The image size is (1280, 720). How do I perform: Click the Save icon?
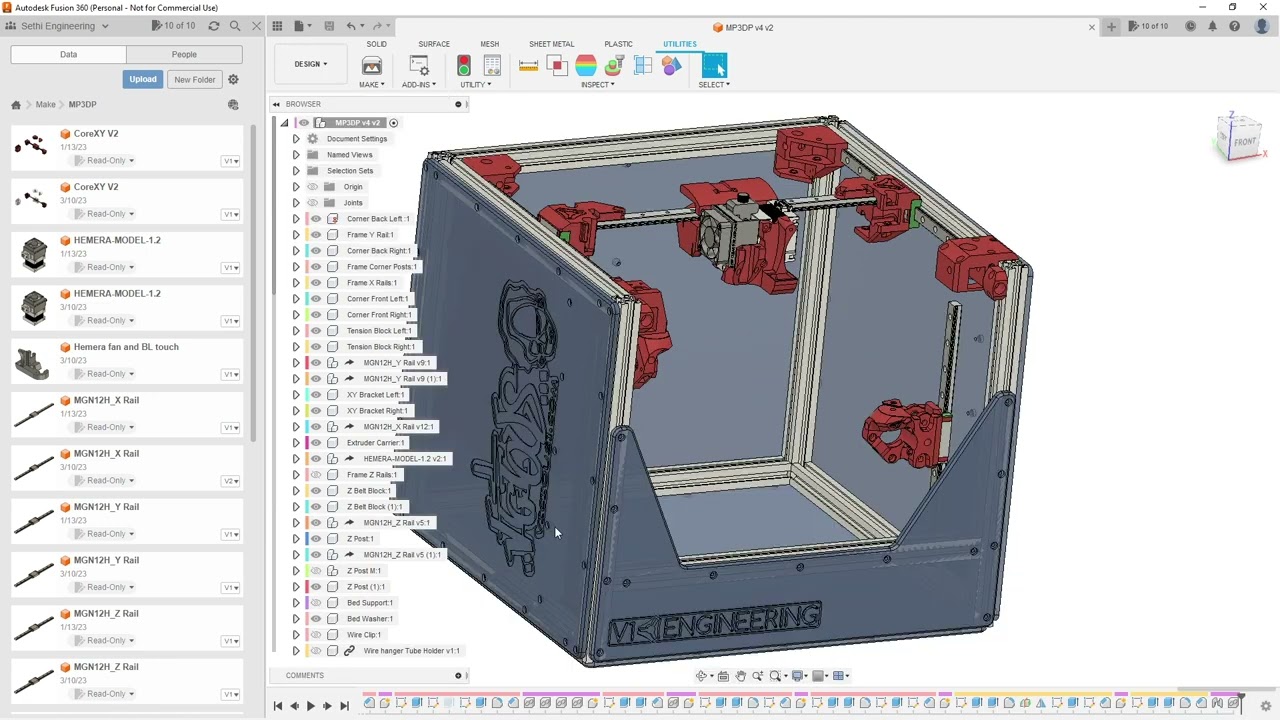point(327,26)
